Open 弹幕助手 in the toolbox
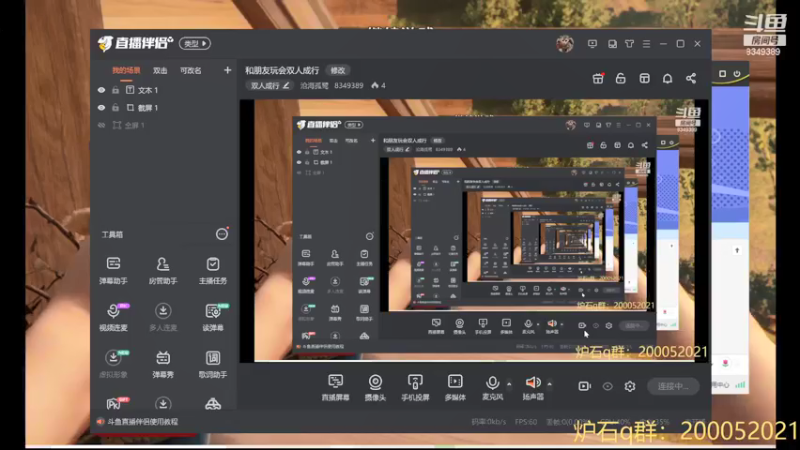The height and width of the screenshot is (450, 800). click(x=113, y=270)
